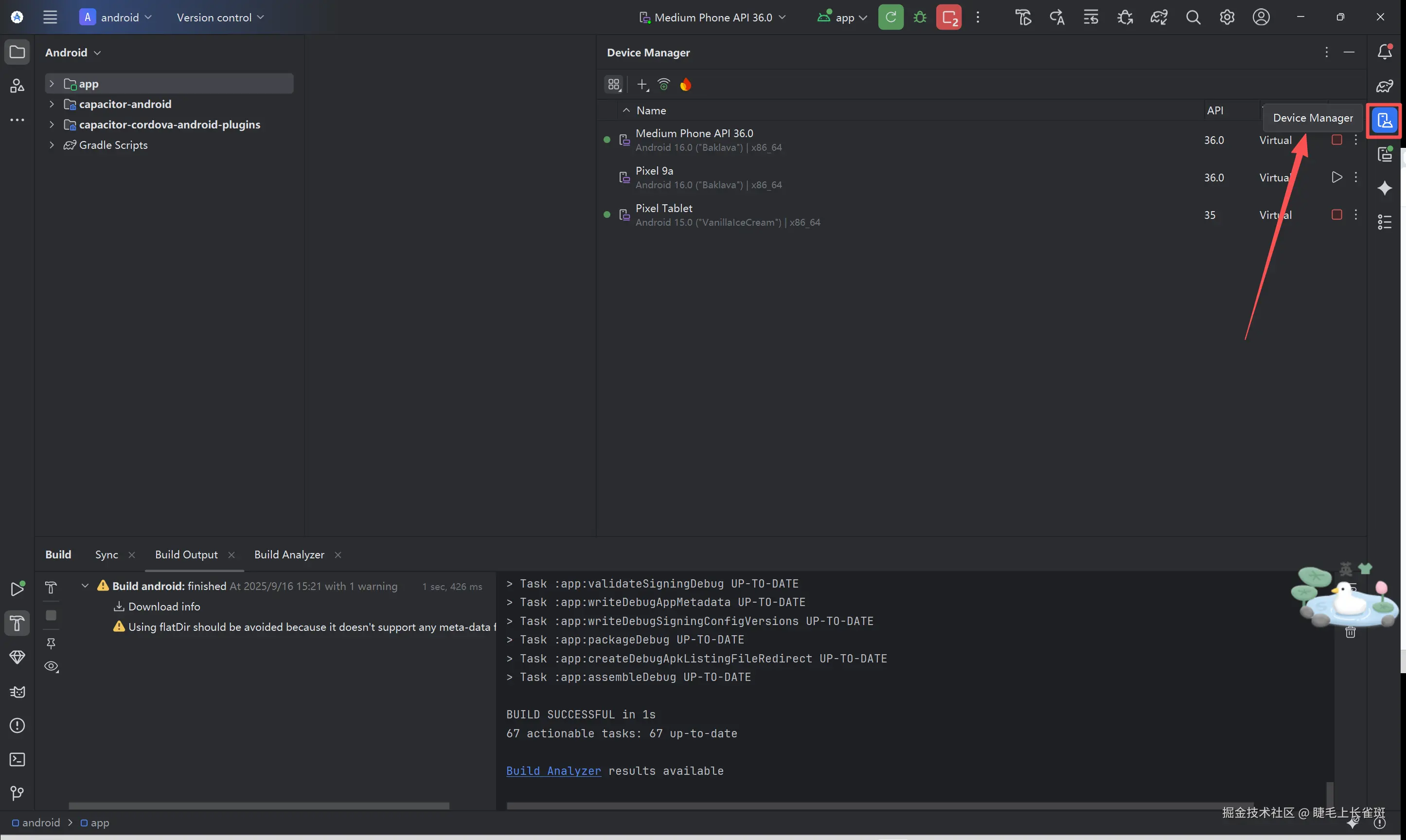
Task: Click the Firebase flame icon
Action: click(x=685, y=85)
